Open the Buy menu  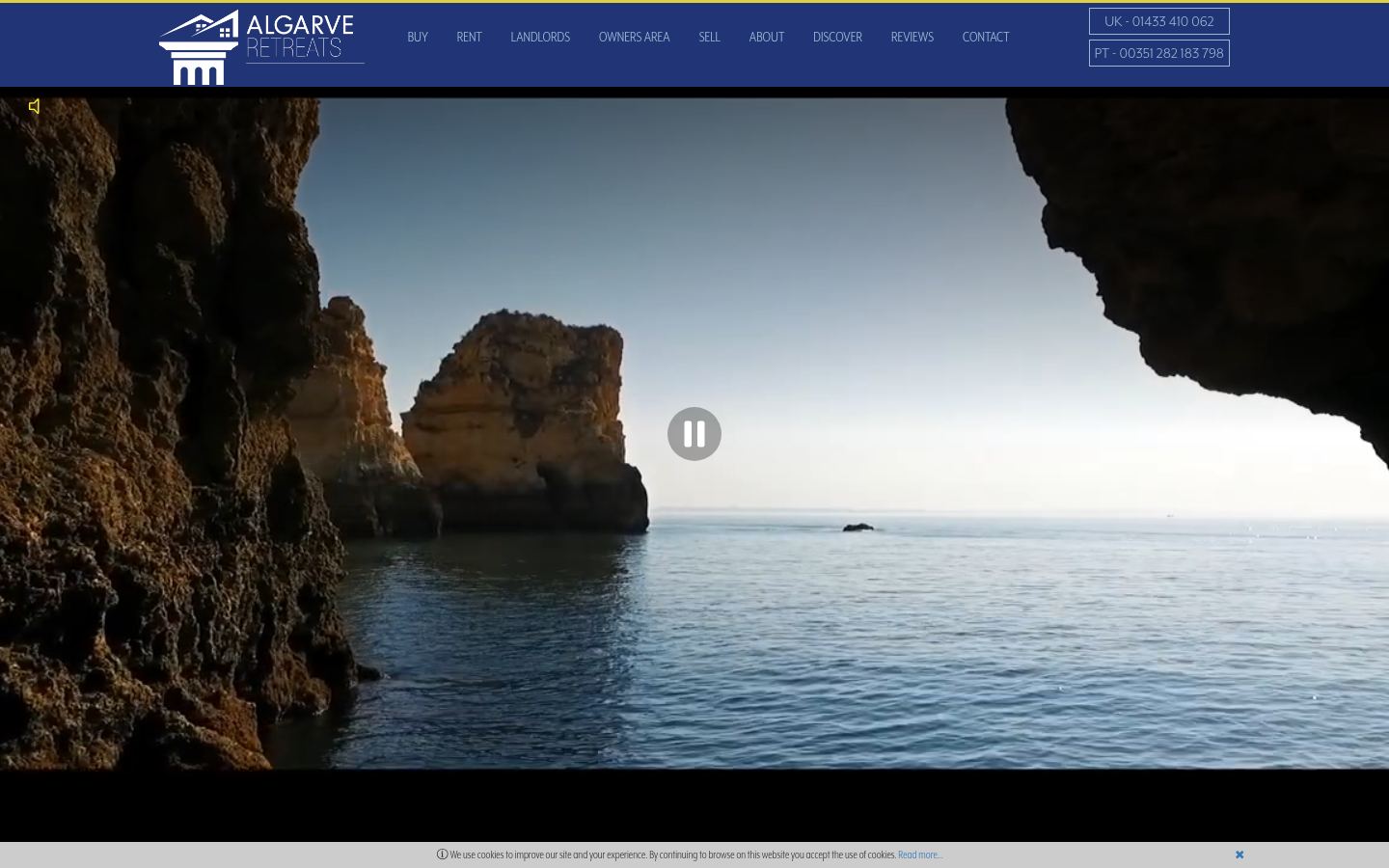[x=418, y=37]
